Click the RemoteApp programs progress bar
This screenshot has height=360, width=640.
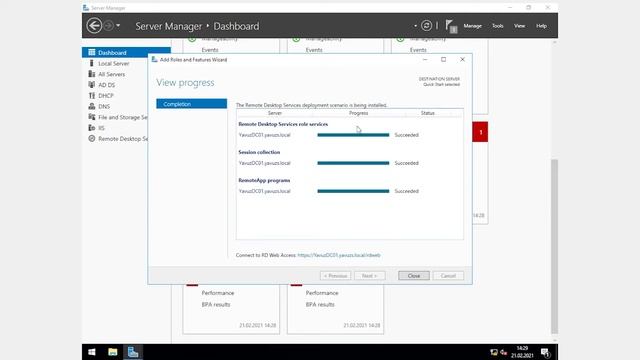click(353, 191)
